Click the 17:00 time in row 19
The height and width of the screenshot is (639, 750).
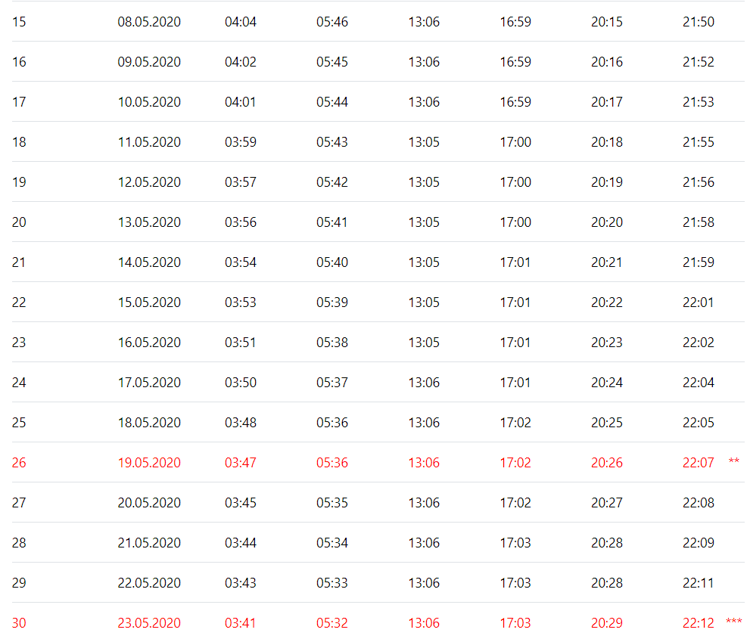[x=516, y=182]
